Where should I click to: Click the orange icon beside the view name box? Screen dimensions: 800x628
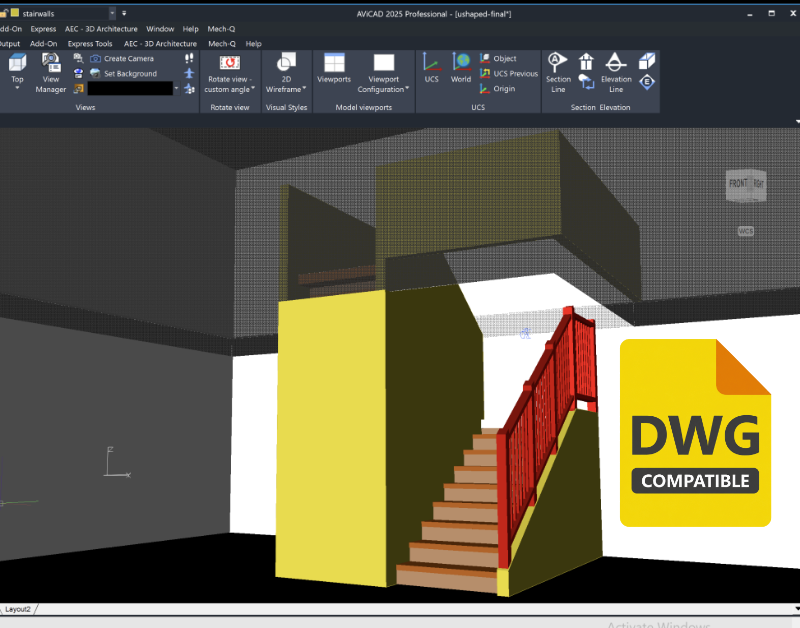78,89
